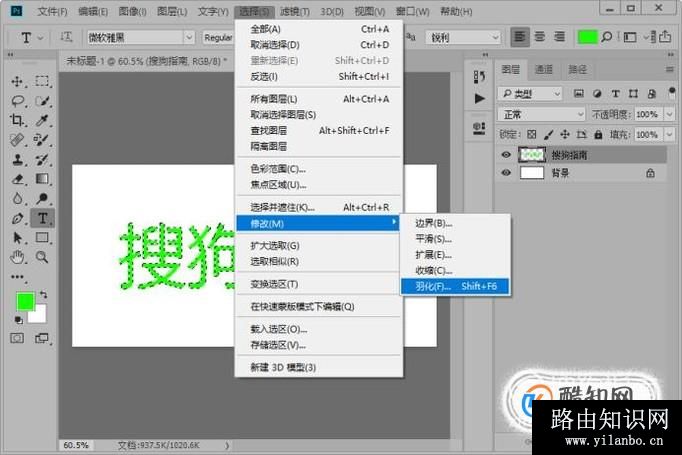Select the Rectangular Marquee tool
The height and width of the screenshot is (455, 682).
point(42,81)
